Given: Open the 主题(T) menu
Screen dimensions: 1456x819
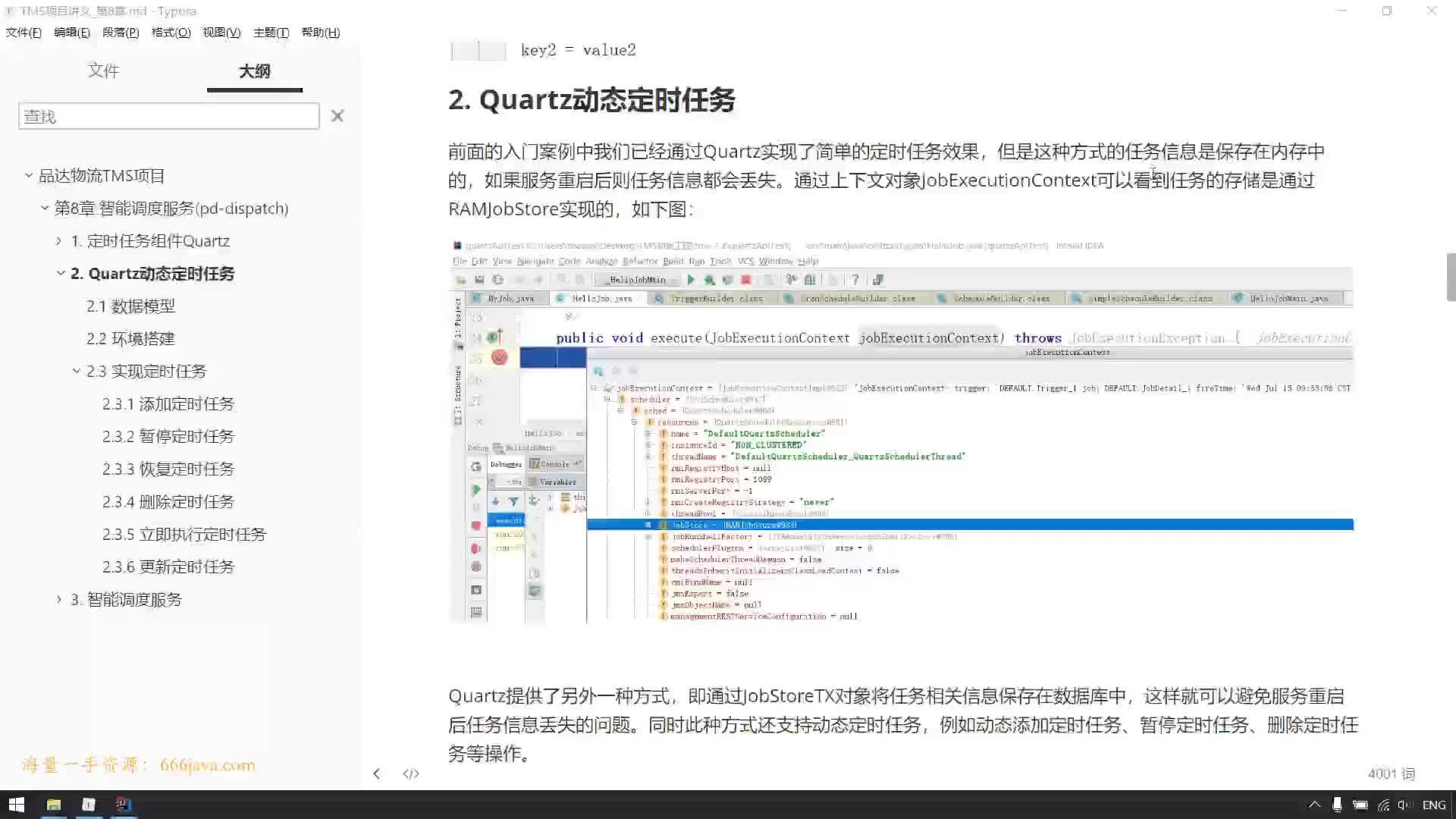Looking at the screenshot, I should pos(271,33).
